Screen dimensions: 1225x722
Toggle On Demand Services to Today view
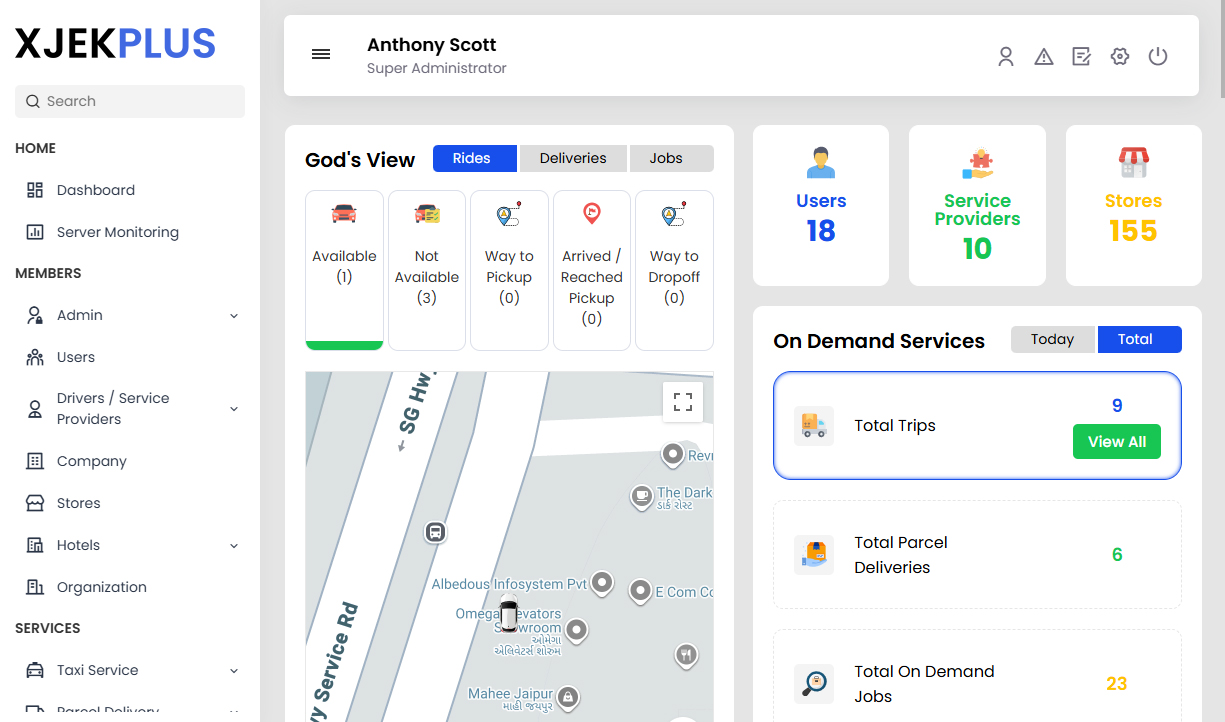tap(1052, 339)
